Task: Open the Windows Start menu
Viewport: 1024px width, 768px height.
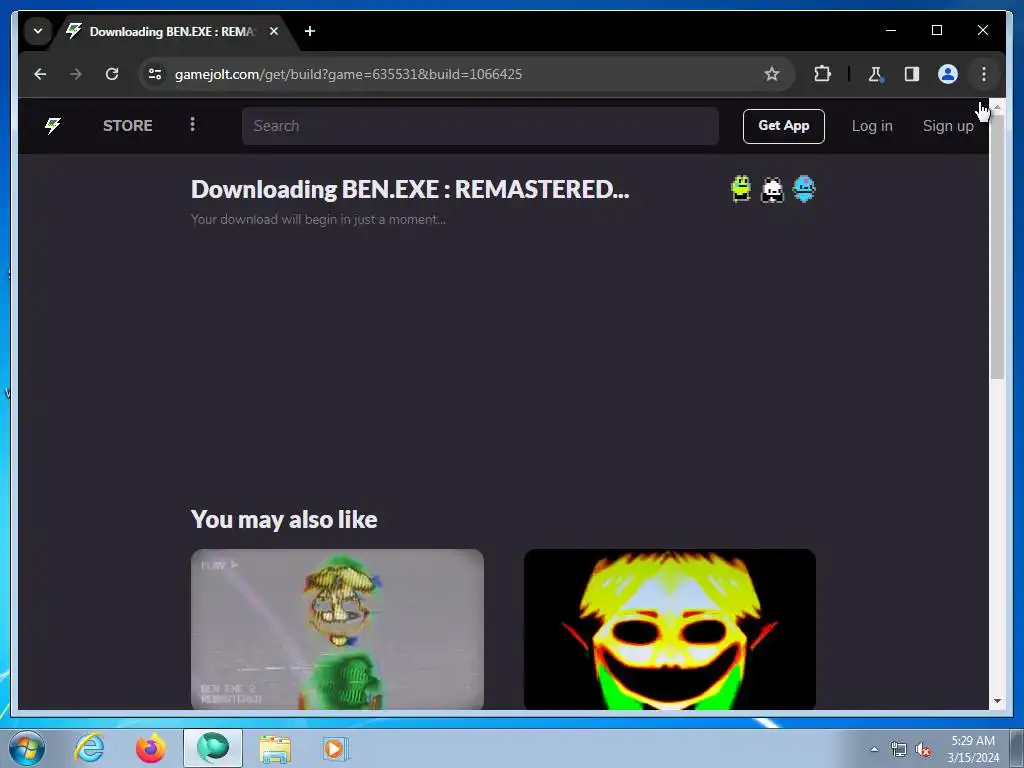Action: 26,748
